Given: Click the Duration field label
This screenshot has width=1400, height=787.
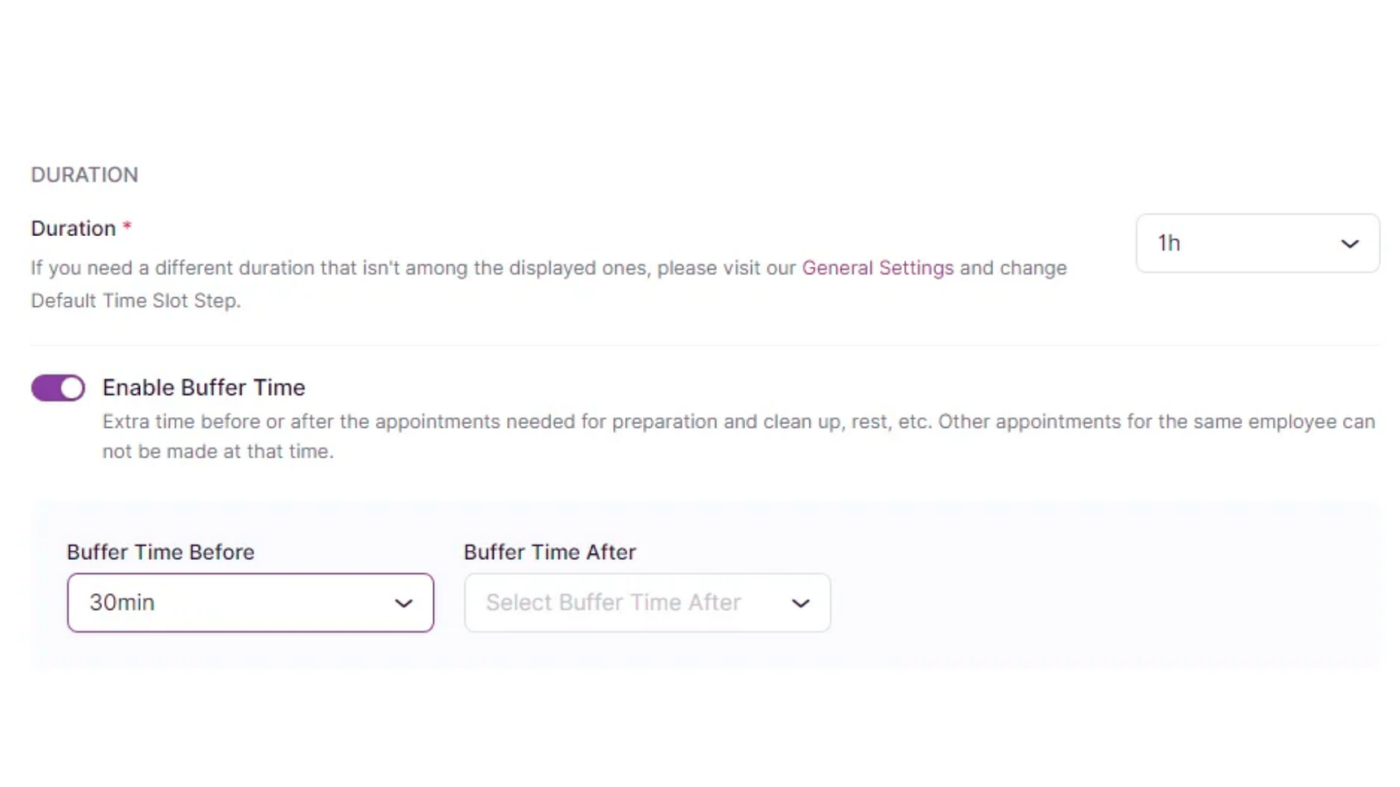Looking at the screenshot, I should (x=73, y=228).
